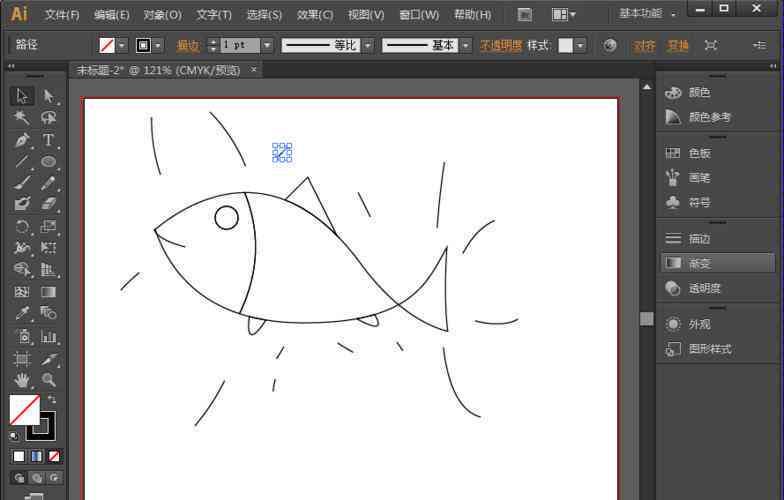The image size is (784, 500).
Task: Open the graphic style dropdown
Action: 580,46
